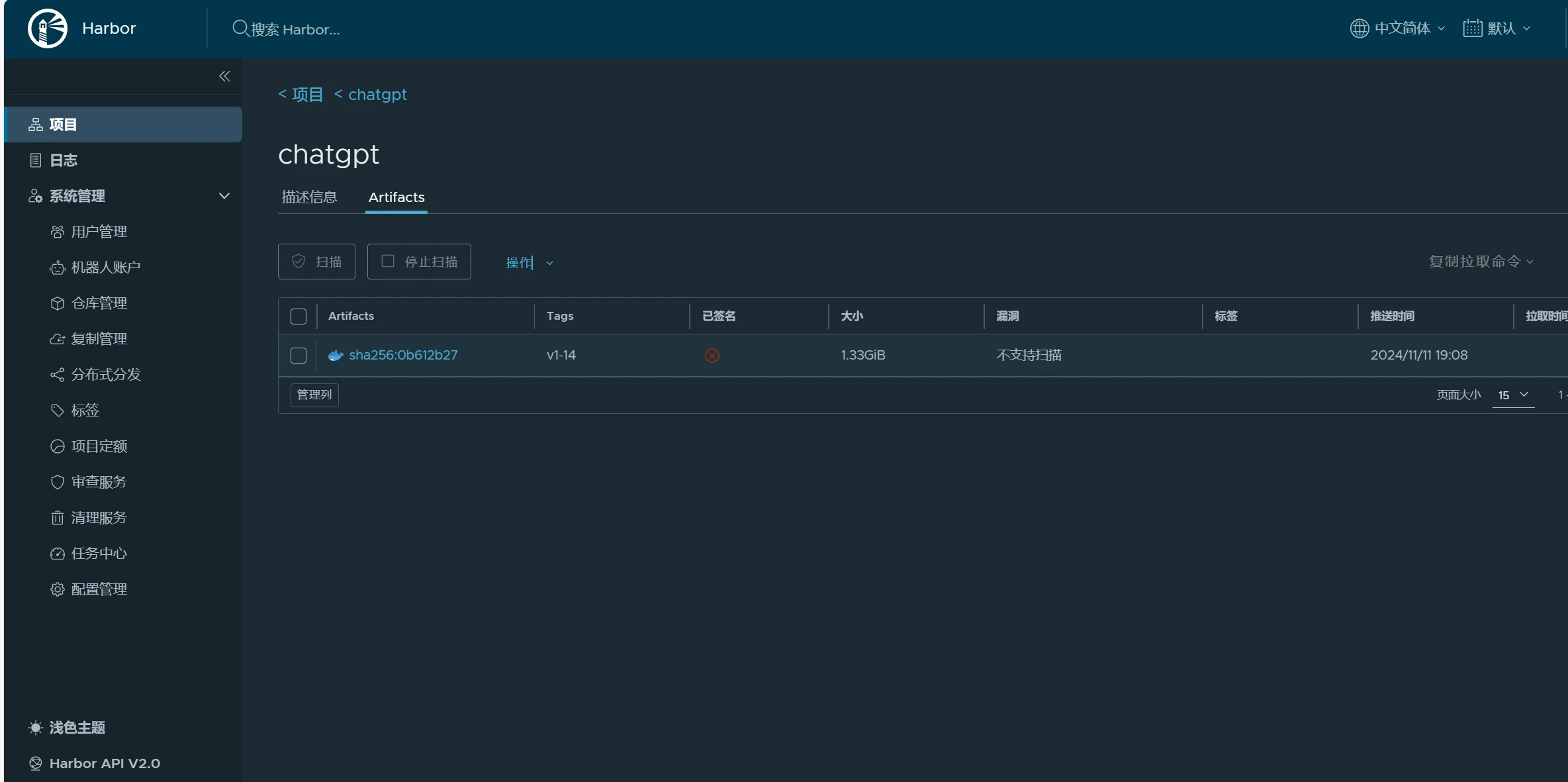Click the scan shield icon
The width and height of the screenshot is (1568, 782).
(299, 262)
